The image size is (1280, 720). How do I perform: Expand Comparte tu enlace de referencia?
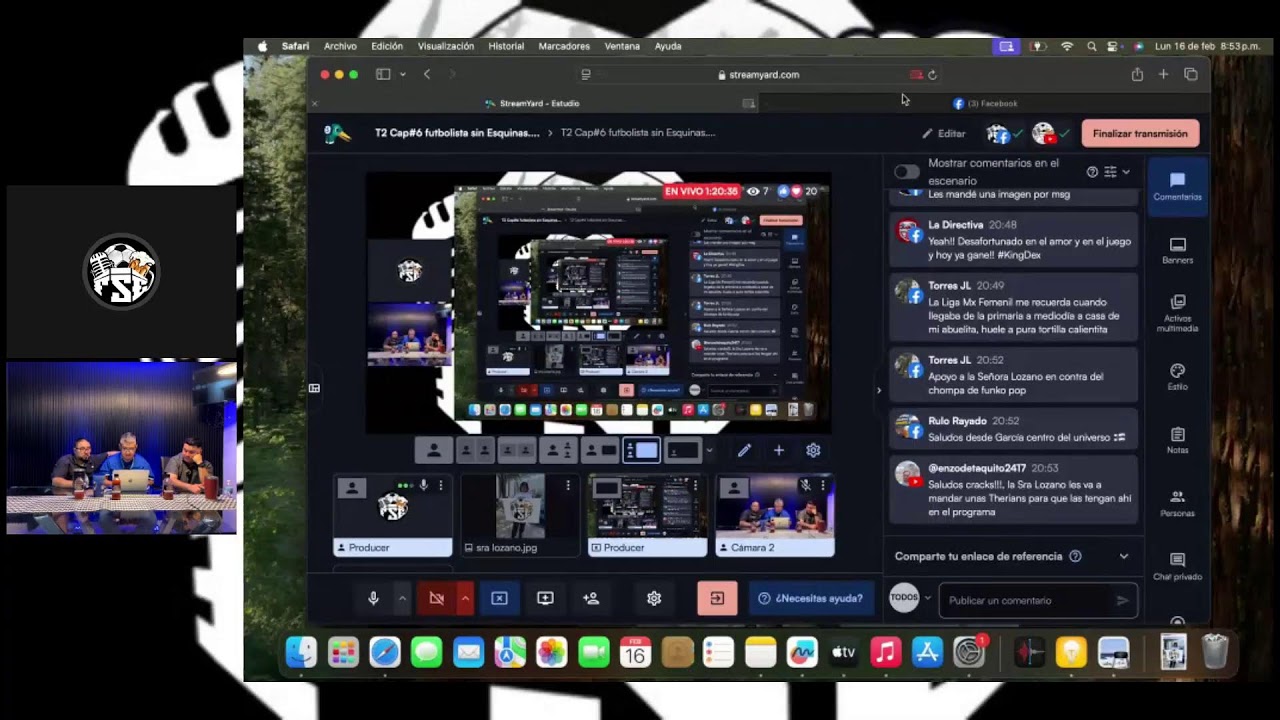pos(1123,557)
